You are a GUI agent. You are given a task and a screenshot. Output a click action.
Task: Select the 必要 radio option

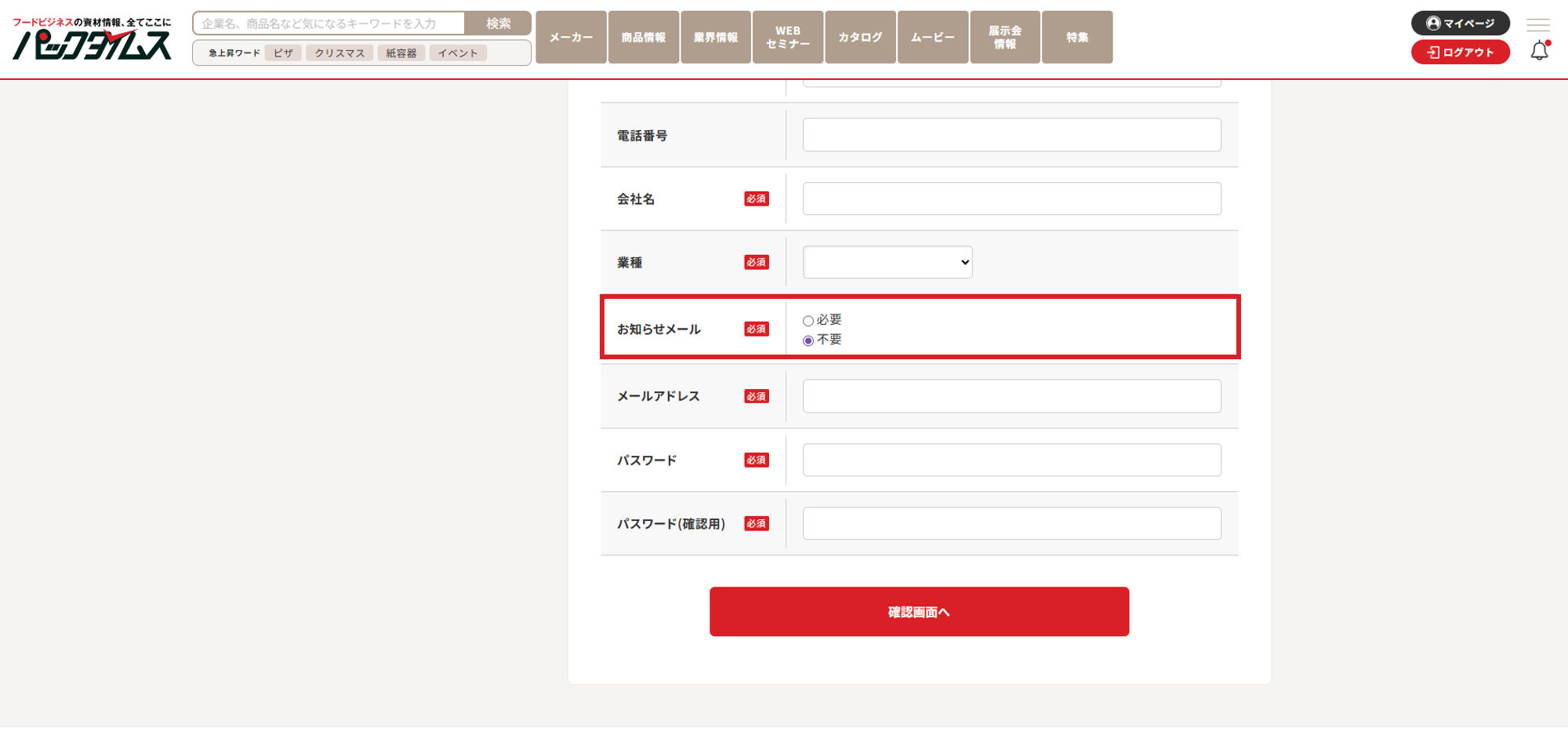click(x=808, y=321)
